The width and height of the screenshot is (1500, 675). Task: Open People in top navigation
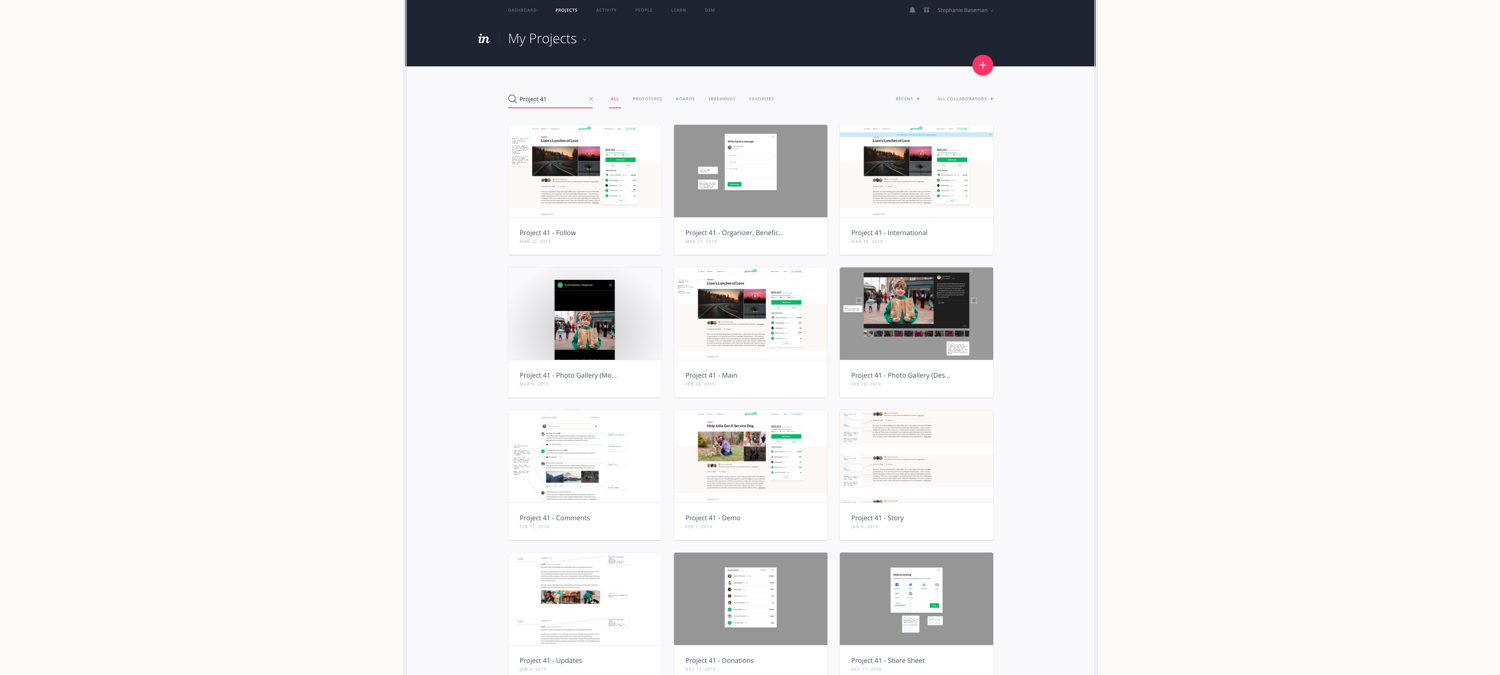tap(644, 10)
